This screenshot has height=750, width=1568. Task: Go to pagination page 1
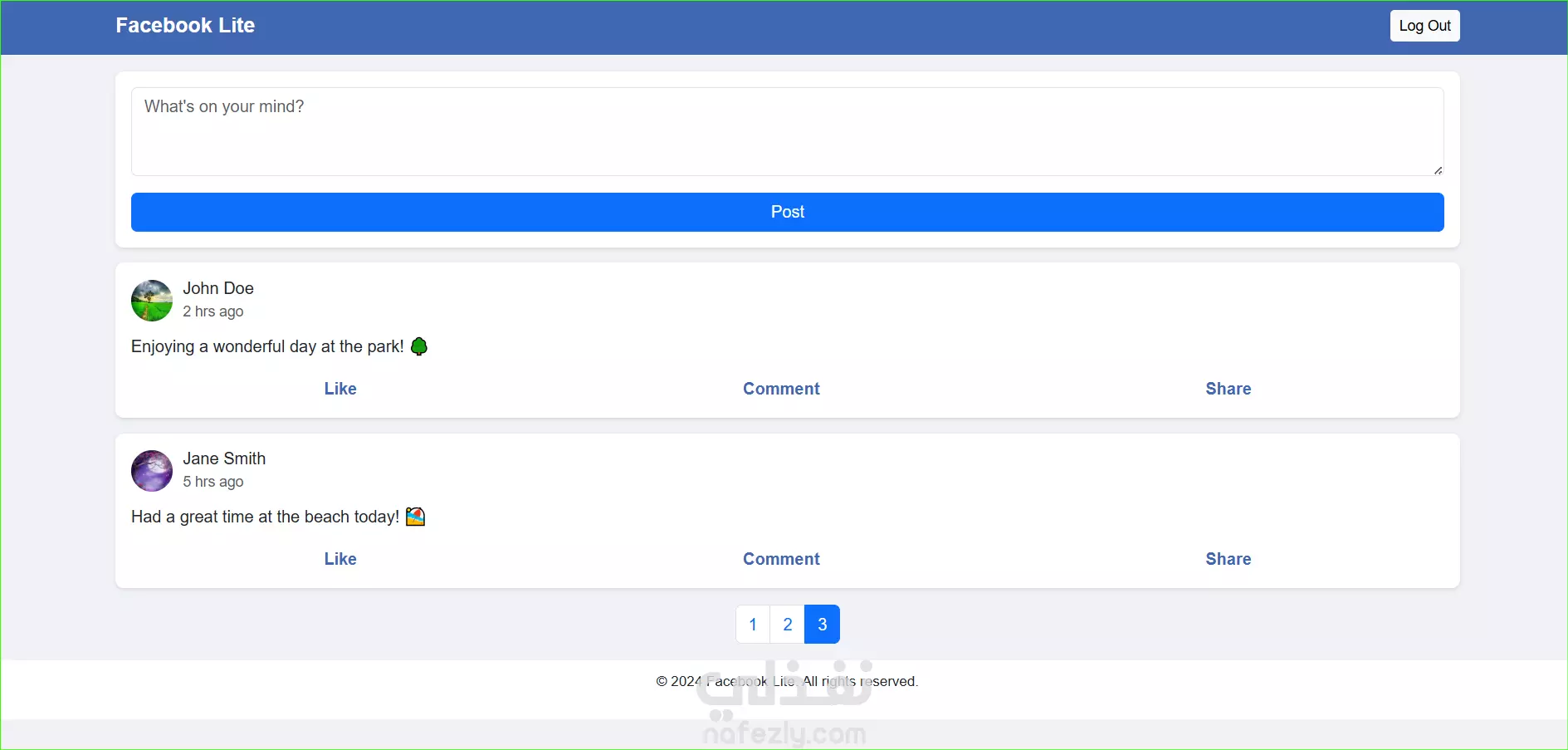coord(753,624)
